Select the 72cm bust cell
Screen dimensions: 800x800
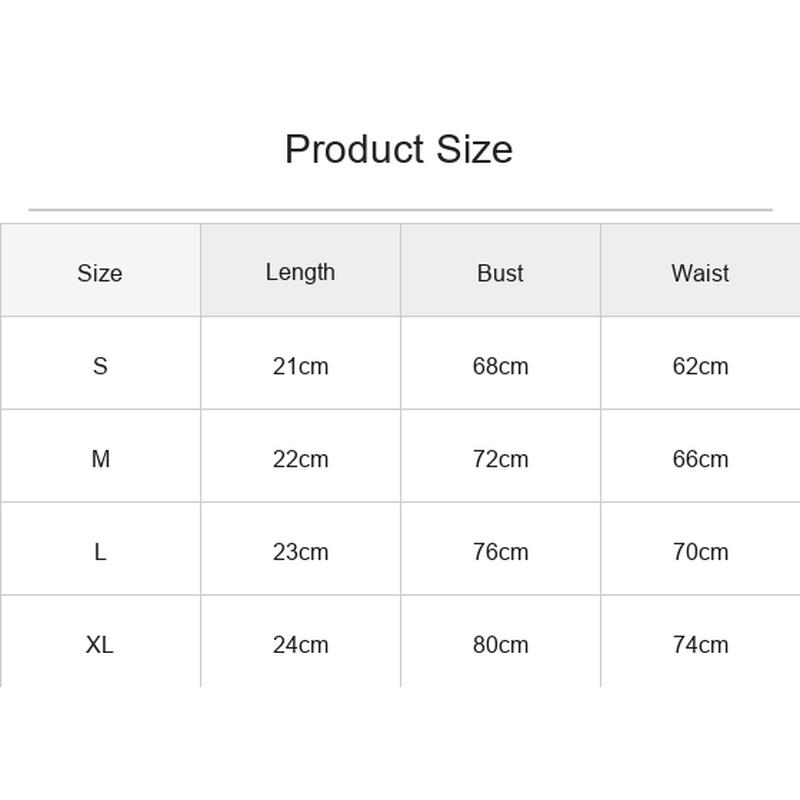pyautogui.click(x=501, y=459)
